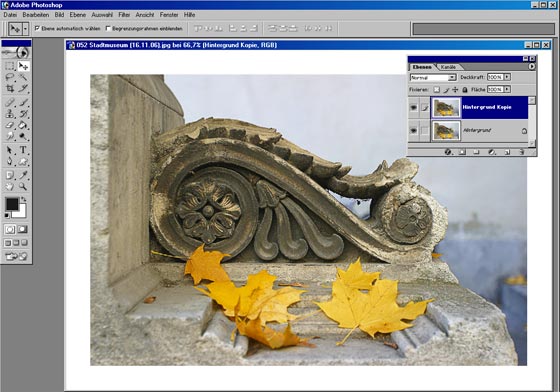The width and height of the screenshot is (560, 392).
Task: Create new layer icon in Ebenen panel
Action: pyautogui.click(x=507, y=152)
